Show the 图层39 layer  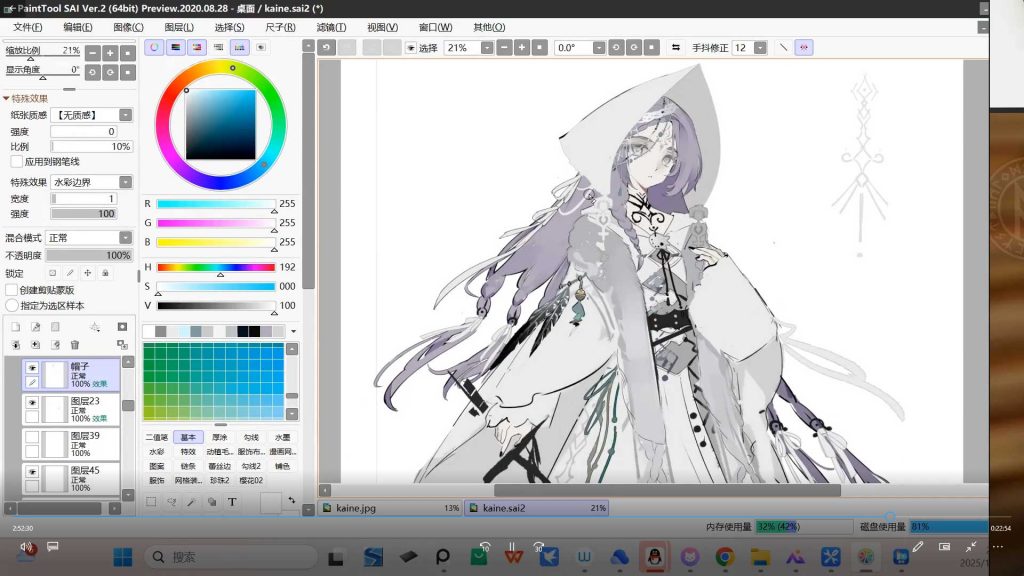click(31, 438)
